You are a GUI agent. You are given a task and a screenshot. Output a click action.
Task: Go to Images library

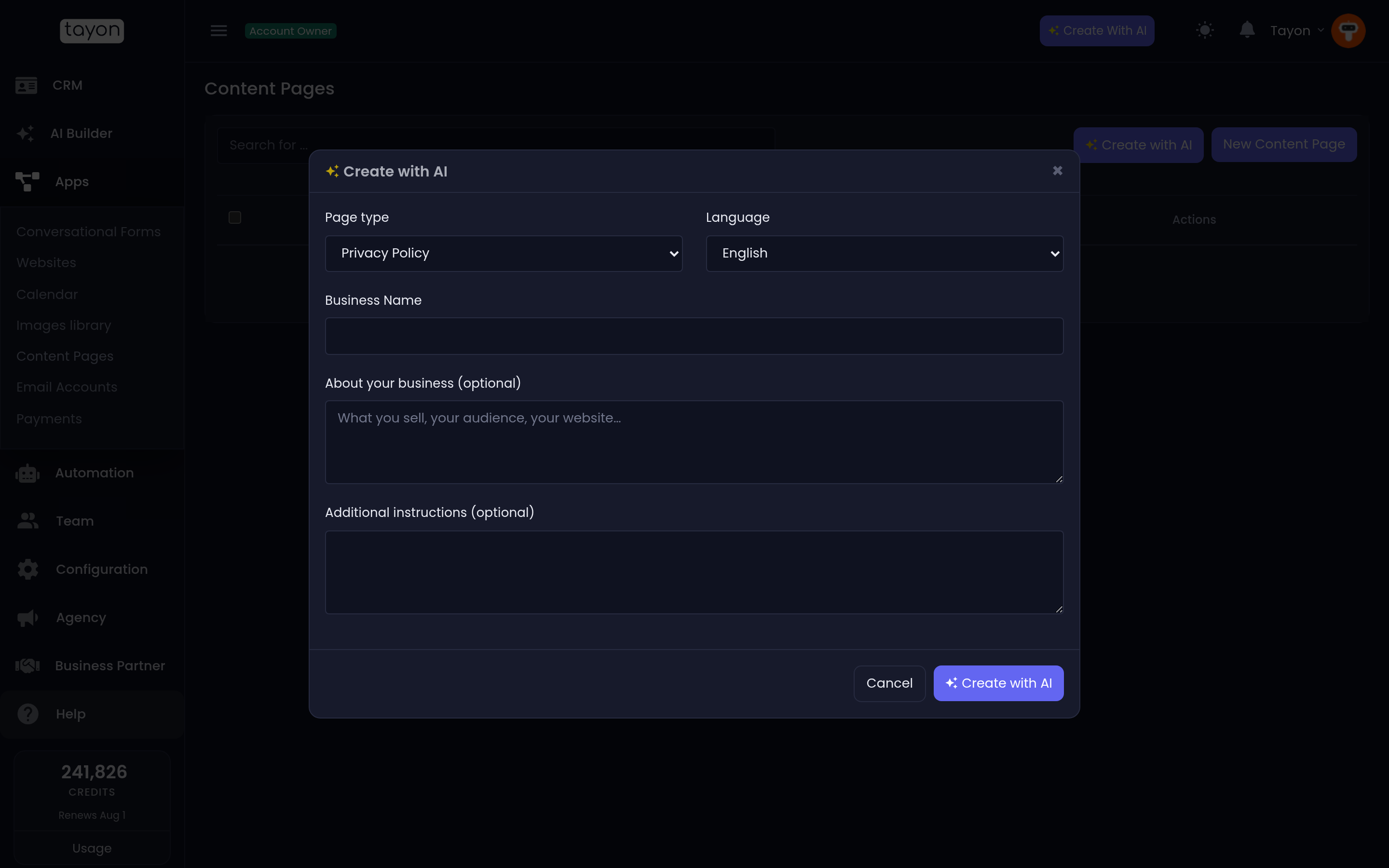[x=64, y=325]
